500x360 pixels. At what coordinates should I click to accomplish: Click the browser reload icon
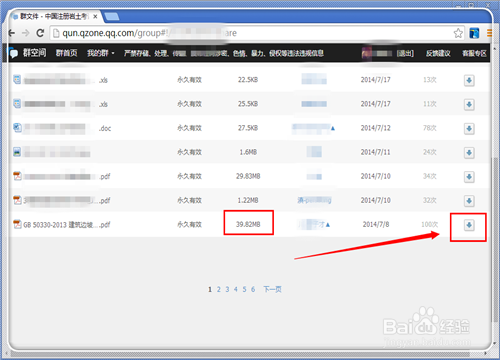(x=40, y=33)
